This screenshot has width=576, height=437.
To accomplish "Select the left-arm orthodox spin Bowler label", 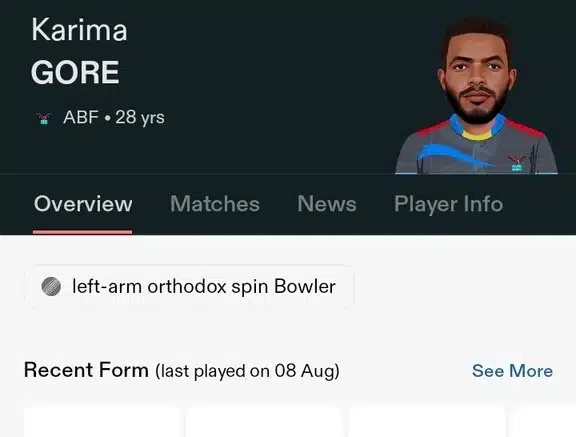I will tap(204, 286).
